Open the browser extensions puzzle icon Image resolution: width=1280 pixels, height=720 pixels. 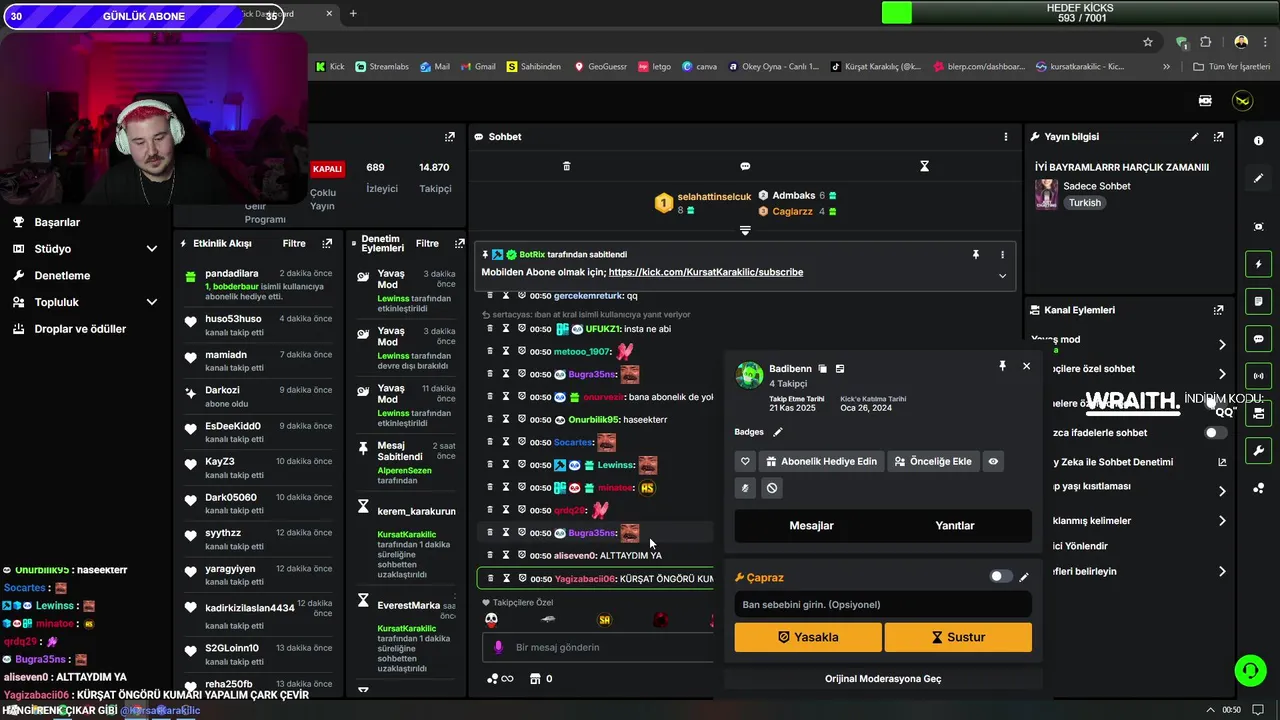coord(1205,42)
